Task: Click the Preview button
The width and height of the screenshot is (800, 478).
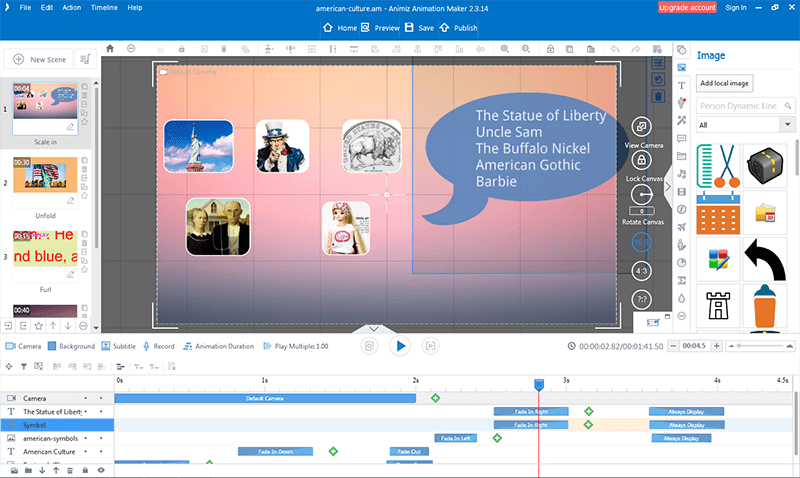Action: pyautogui.click(x=380, y=28)
